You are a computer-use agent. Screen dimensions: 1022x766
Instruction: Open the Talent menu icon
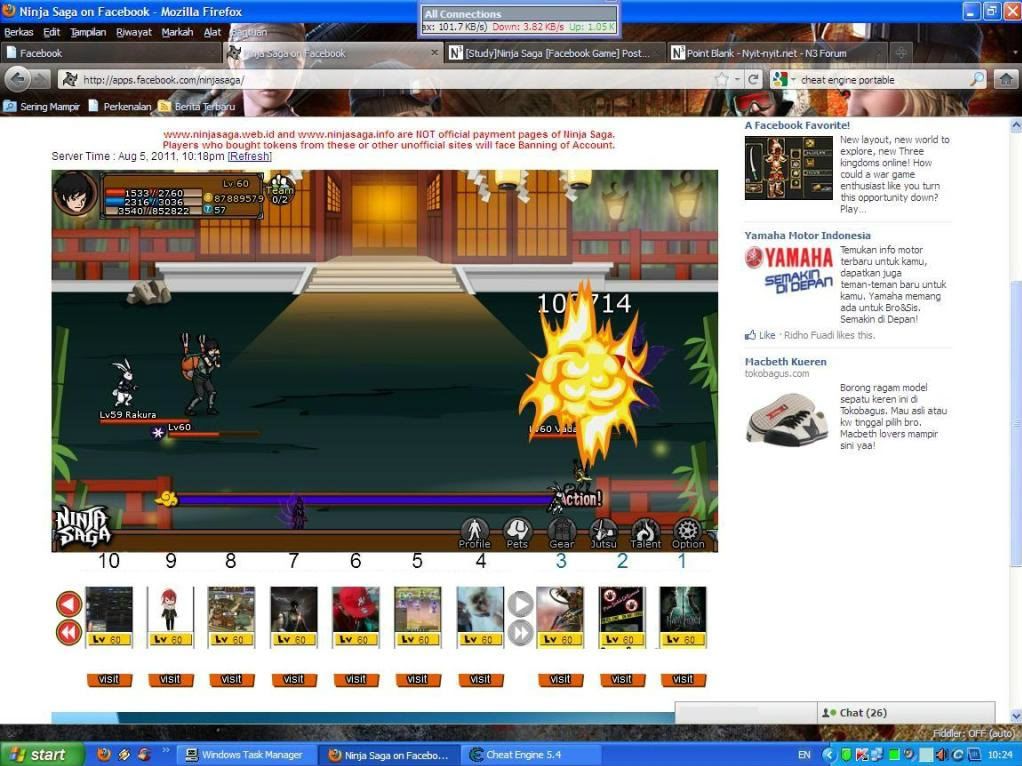[x=645, y=533]
